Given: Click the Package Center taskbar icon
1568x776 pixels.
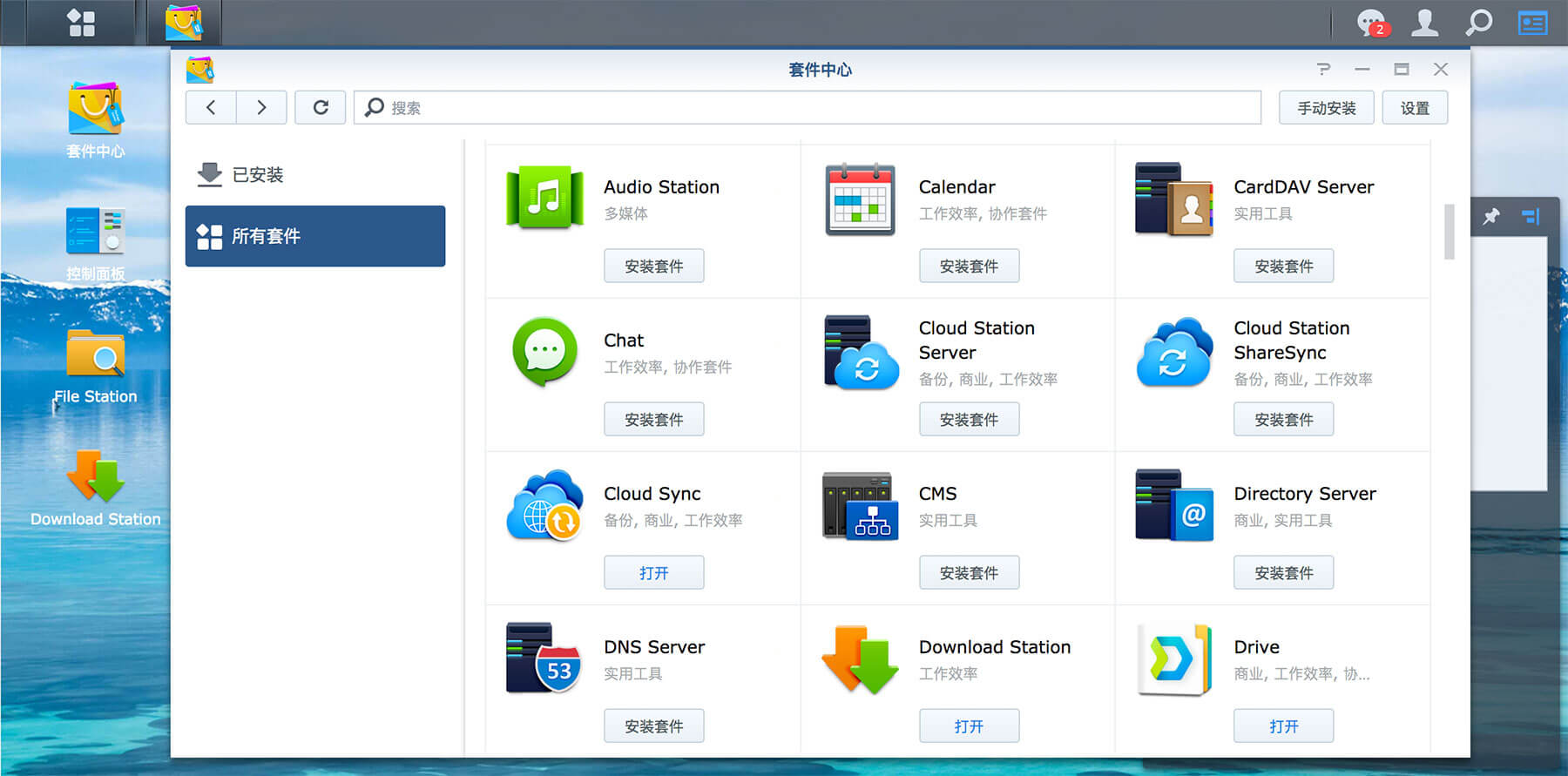Looking at the screenshot, I should (184, 23).
